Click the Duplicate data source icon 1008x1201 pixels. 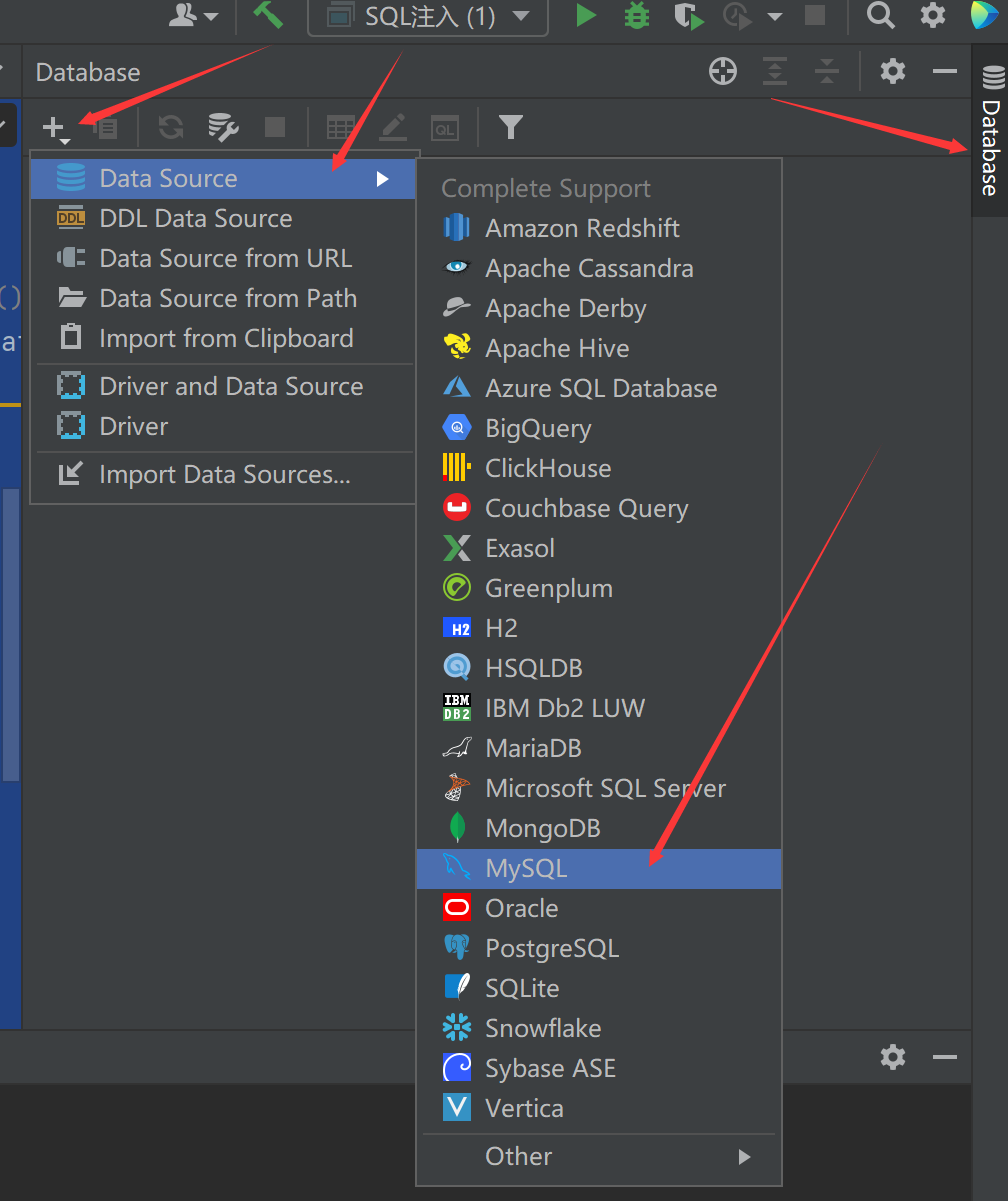click(104, 128)
